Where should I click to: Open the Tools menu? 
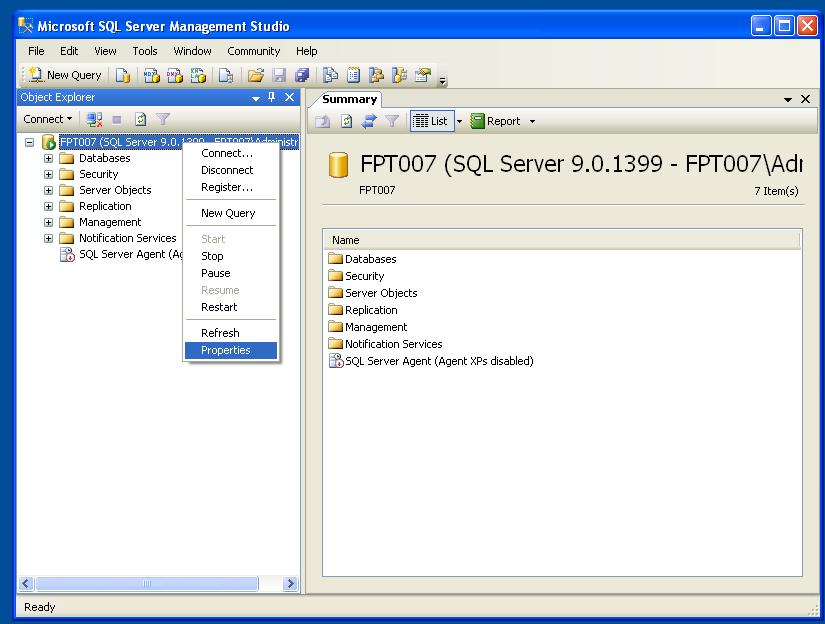145,51
